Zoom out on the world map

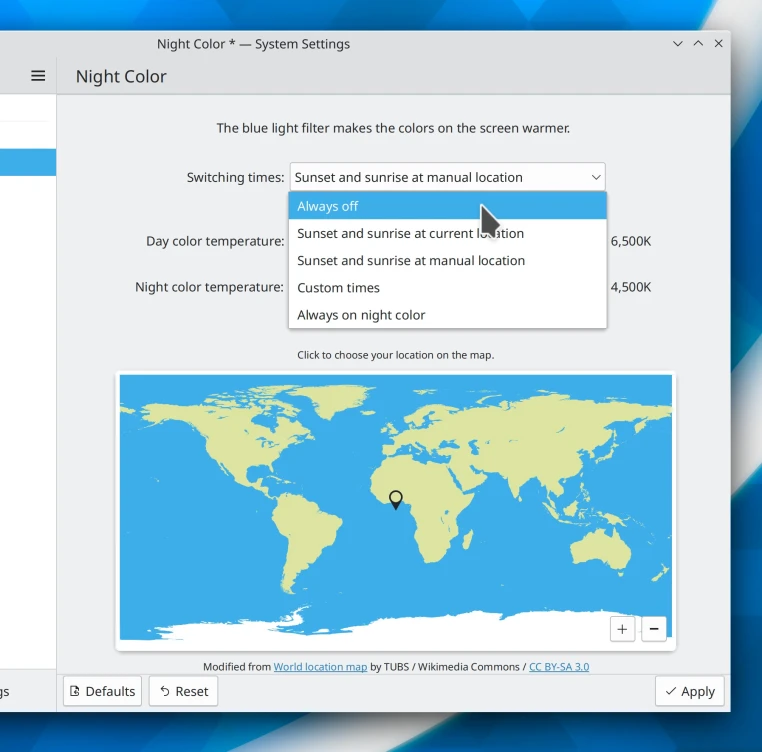click(x=654, y=629)
